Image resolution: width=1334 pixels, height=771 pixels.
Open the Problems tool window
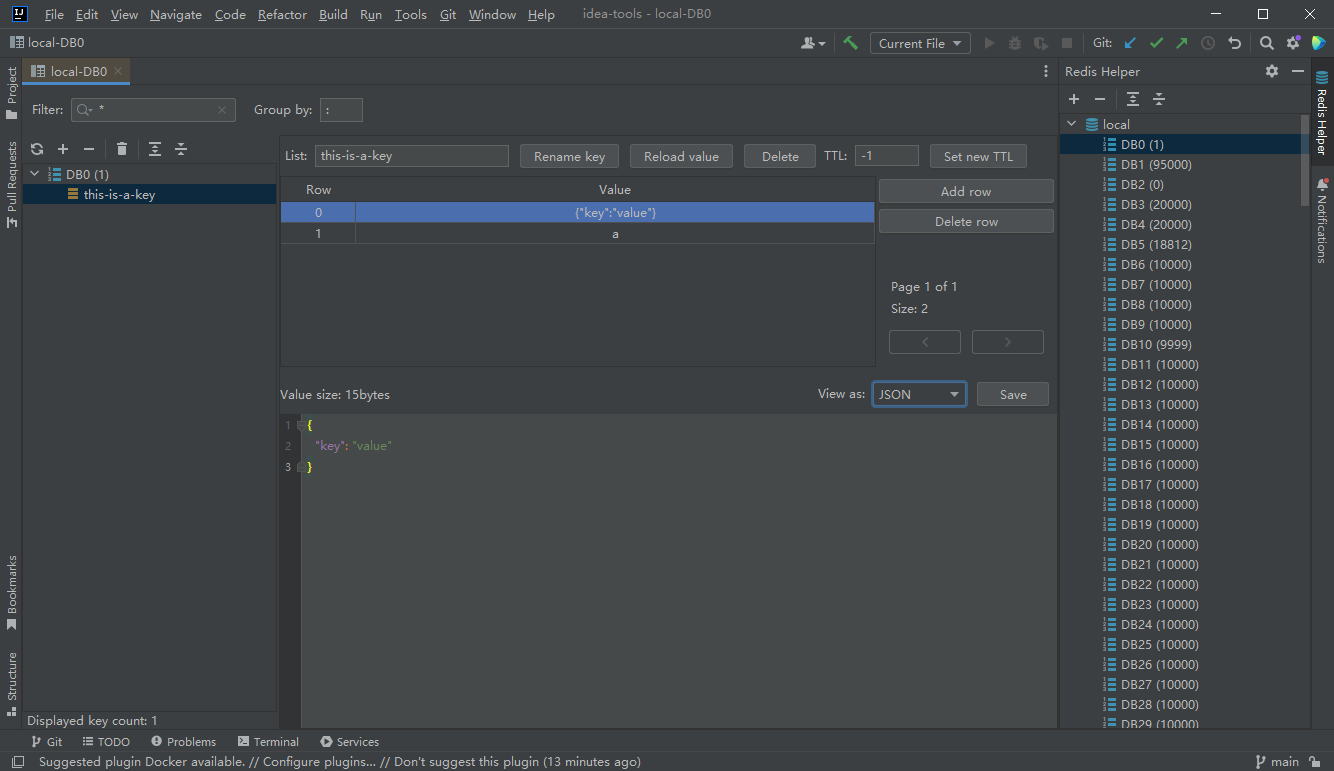coord(183,742)
